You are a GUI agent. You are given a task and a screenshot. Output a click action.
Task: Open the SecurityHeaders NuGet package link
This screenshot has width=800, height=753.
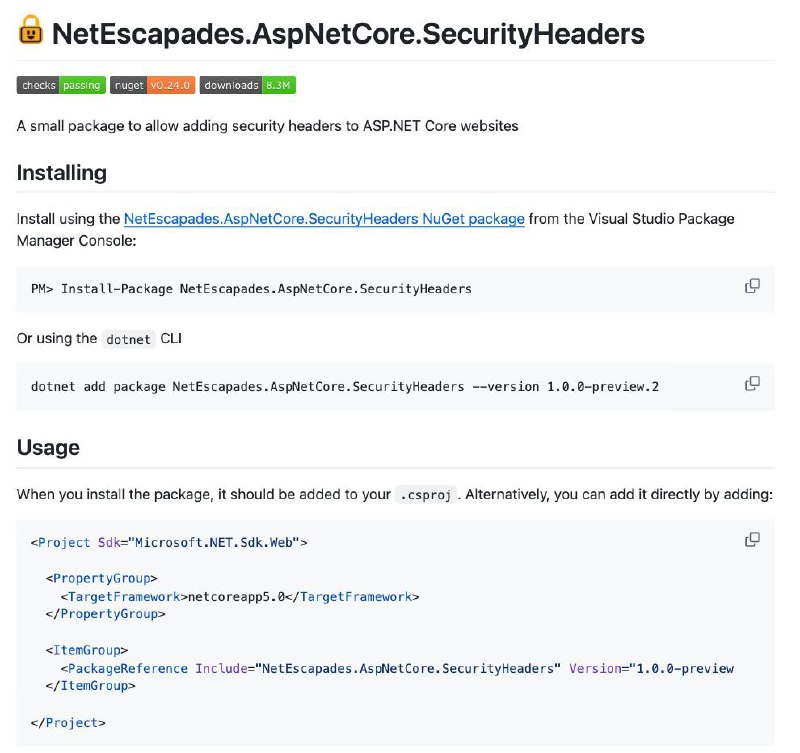tap(324, 219)
